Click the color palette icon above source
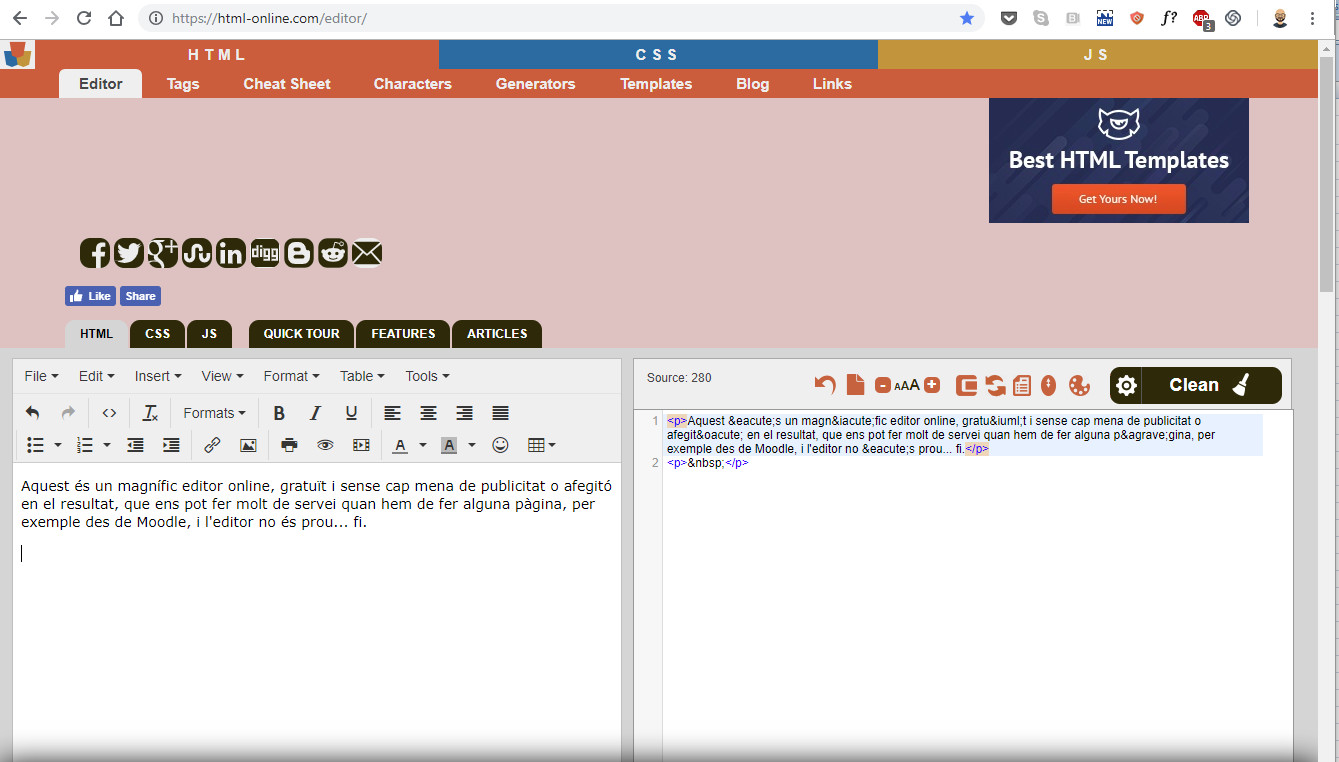The height and width of the screenshot is (762, 1339). coord(1079,385)
